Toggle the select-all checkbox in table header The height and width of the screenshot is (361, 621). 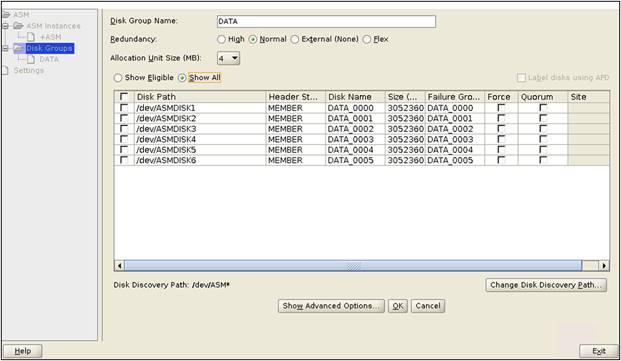pos(124,97)
